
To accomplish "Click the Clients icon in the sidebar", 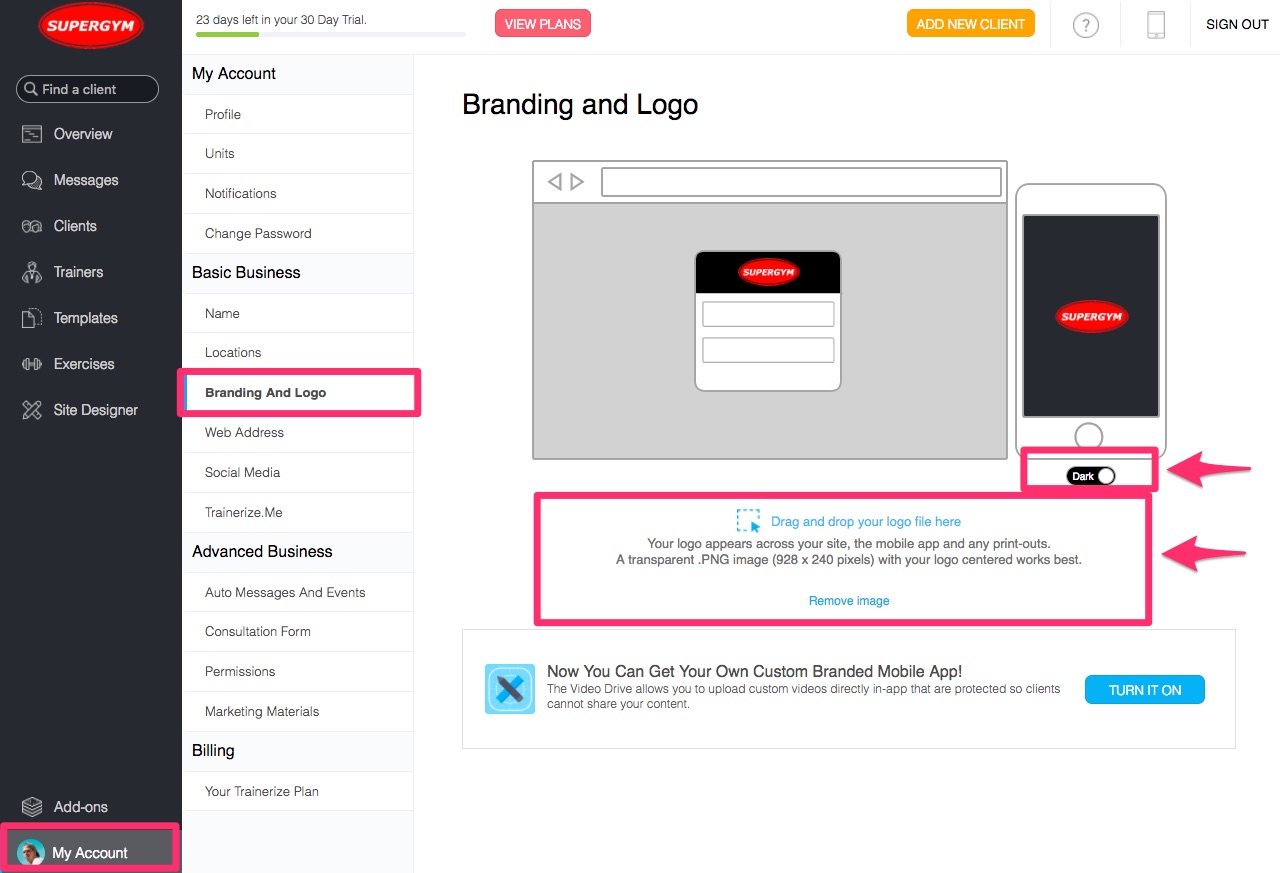I will [32, 226].
